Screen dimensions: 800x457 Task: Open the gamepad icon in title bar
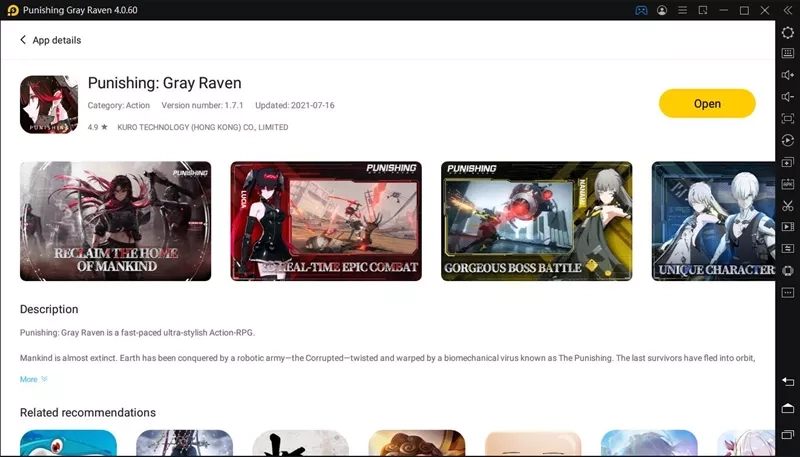[641, 10]
